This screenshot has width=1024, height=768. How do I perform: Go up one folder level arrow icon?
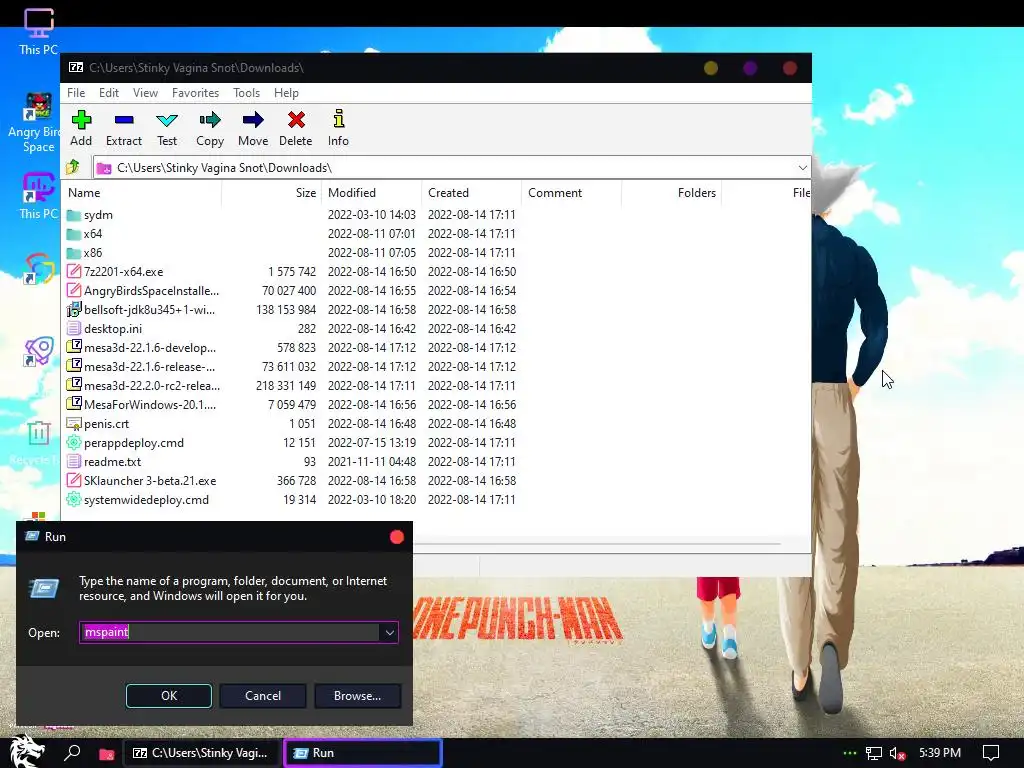click(72, 167)
